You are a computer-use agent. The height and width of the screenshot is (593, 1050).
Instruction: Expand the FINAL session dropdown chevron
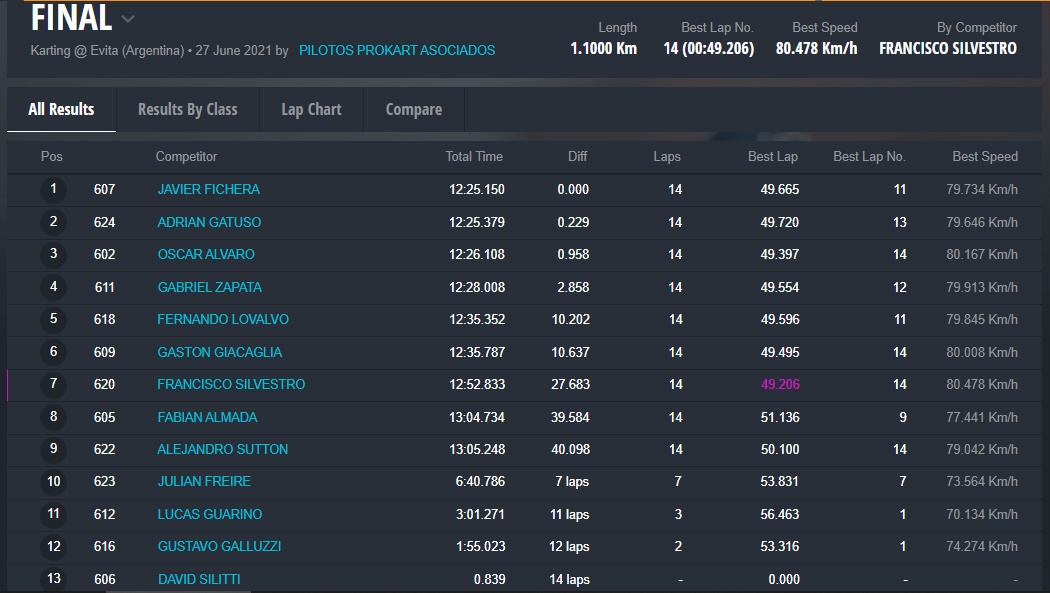coord(128,19)
